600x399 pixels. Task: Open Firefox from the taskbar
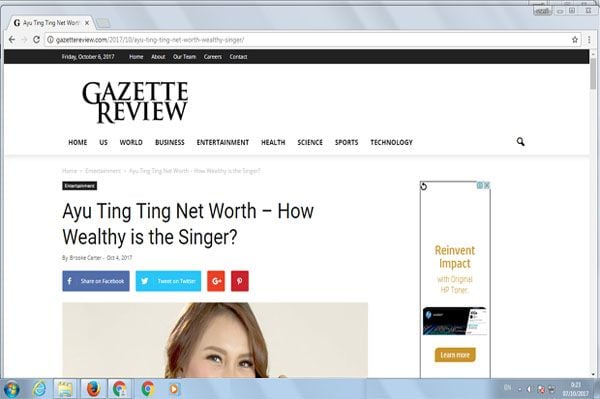point(93,389)
